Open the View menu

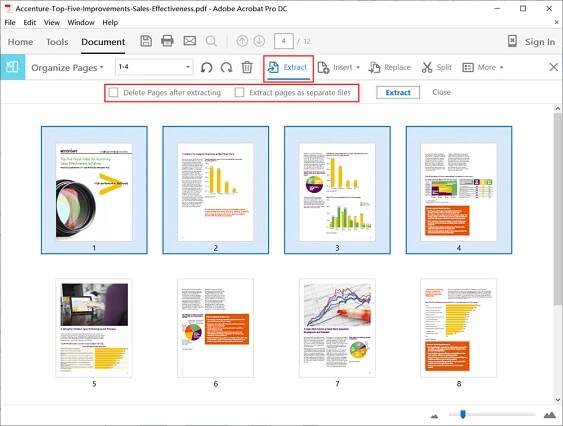52,22
